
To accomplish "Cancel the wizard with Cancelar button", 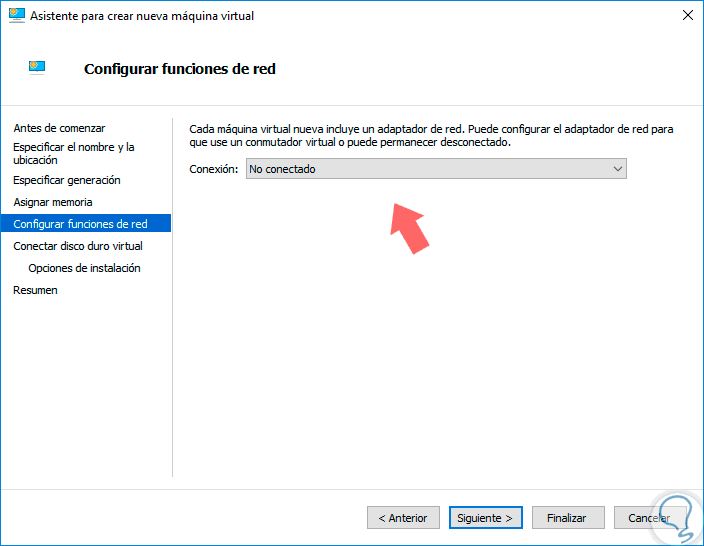I will (650, 518).
